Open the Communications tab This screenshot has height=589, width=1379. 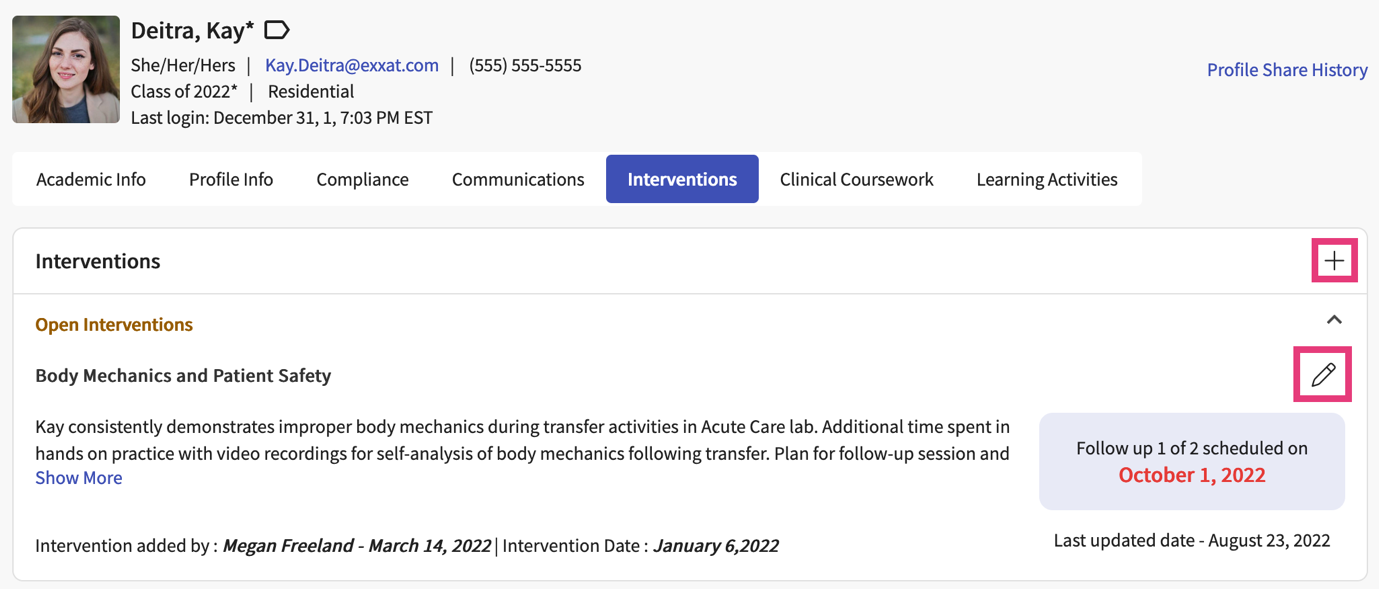(x=518, y=179)
